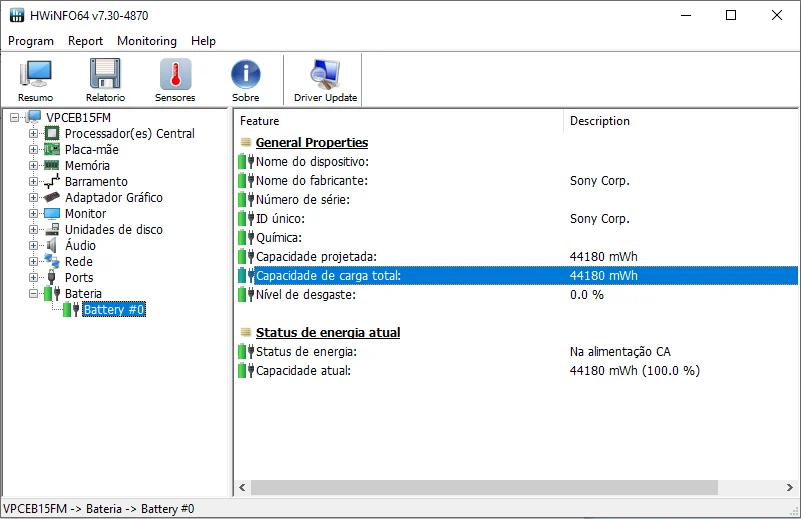Select the 'Número de série:' row

tap(517, 199)
